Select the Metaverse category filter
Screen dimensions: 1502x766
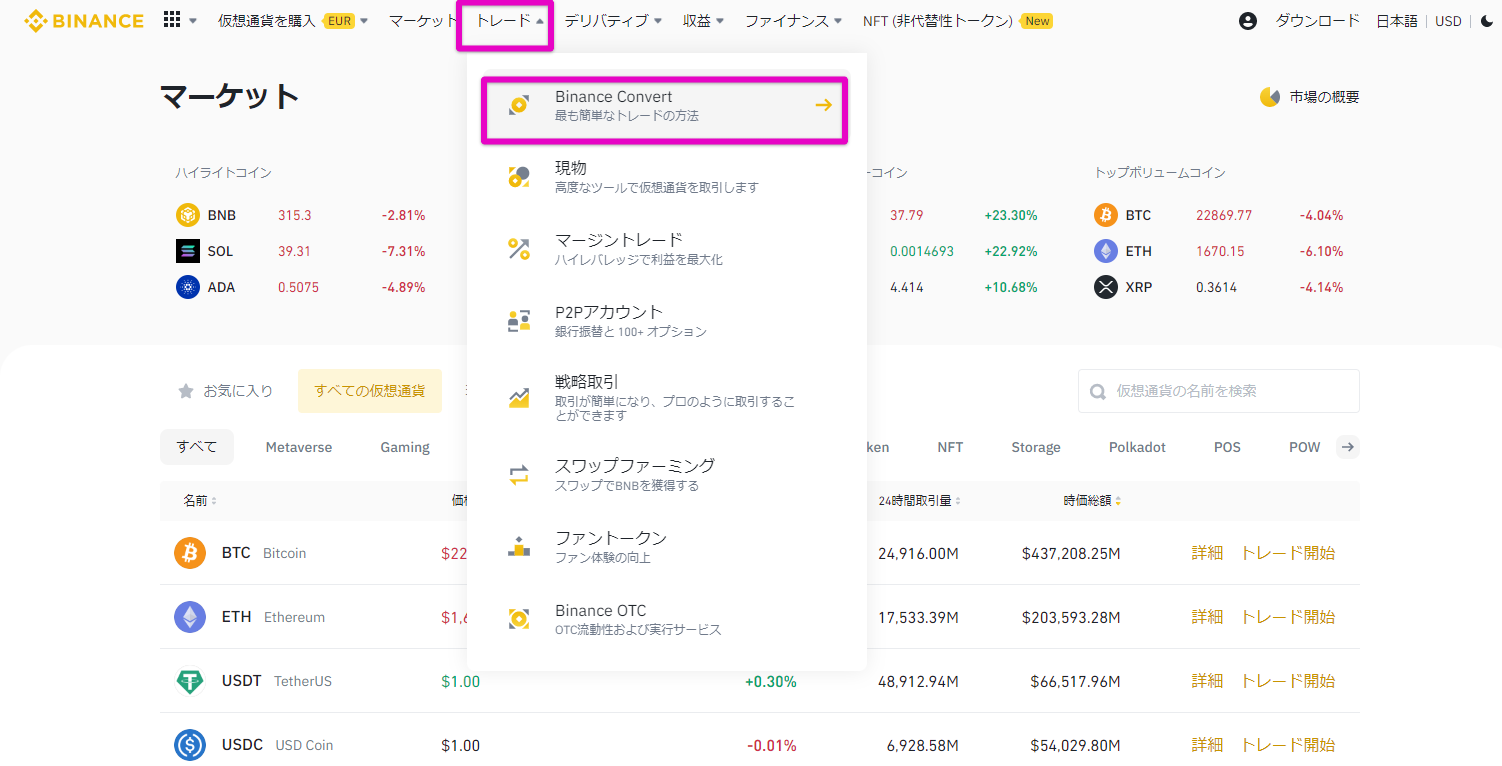[x=299, y=447]
